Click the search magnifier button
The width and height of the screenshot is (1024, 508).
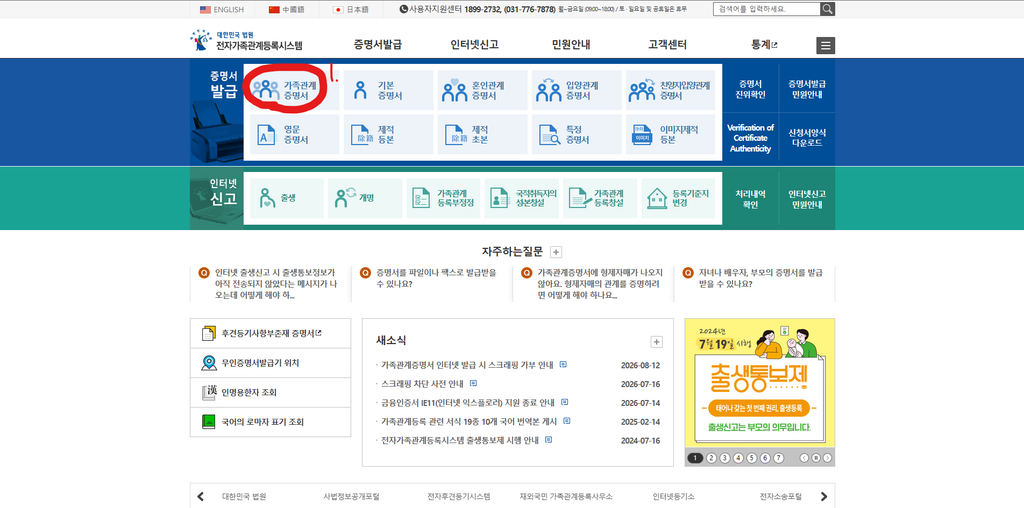tap(827, 9)
